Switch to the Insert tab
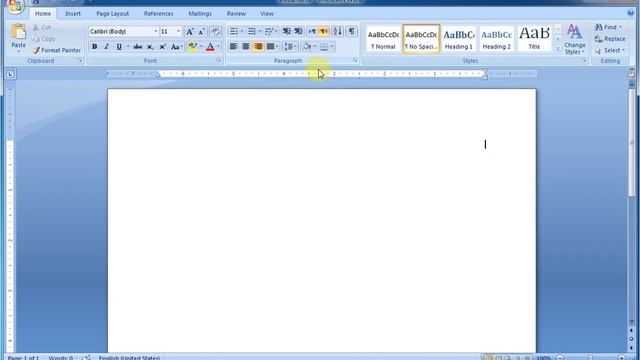Screen dimensions: 640x360 73,13
